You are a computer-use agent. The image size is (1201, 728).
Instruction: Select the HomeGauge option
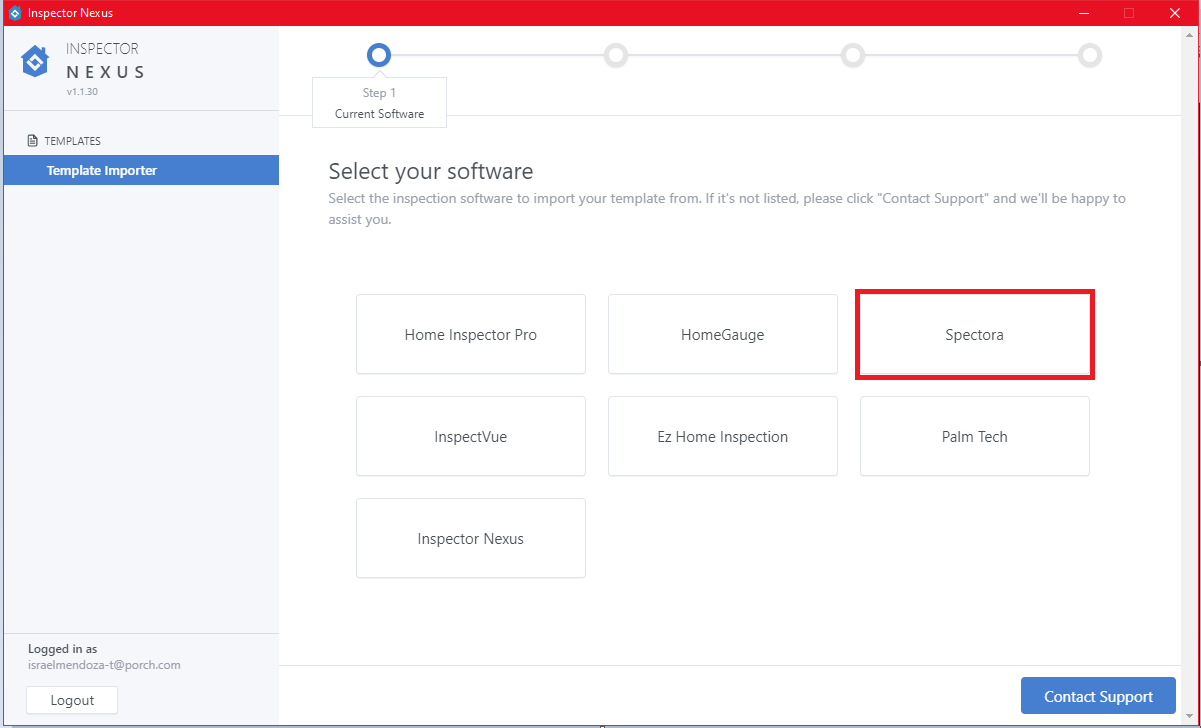click(x=722, y=335)
